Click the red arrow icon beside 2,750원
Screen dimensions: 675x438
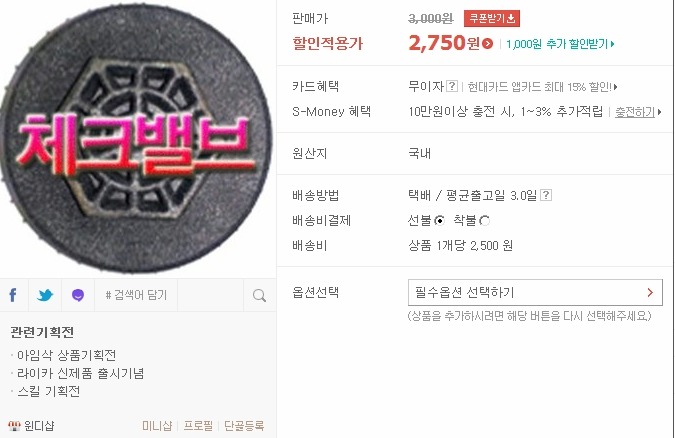[488, 43]
